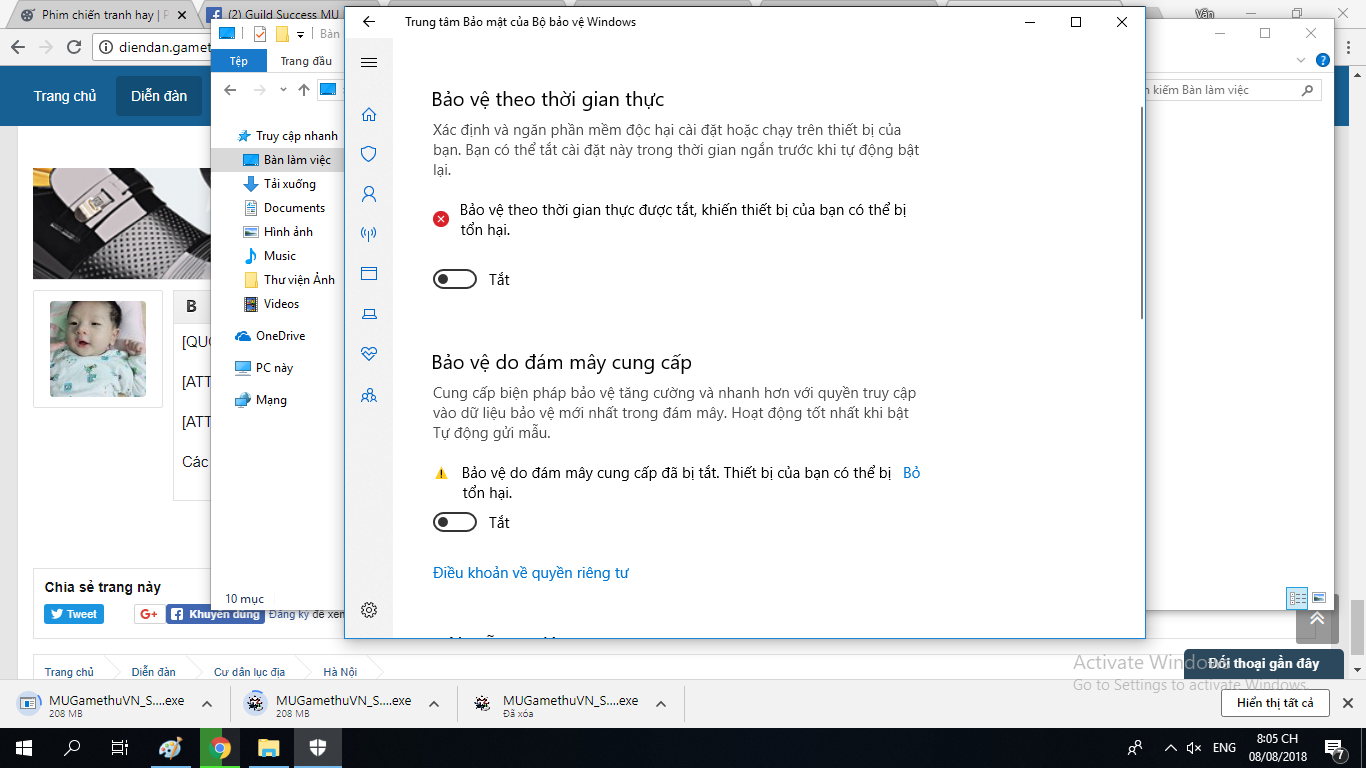The height and width of the screenshot is (768, 1366).
Task: Click File Explorer up arrow
Action: pyautogui.click(x=304, y=90)
